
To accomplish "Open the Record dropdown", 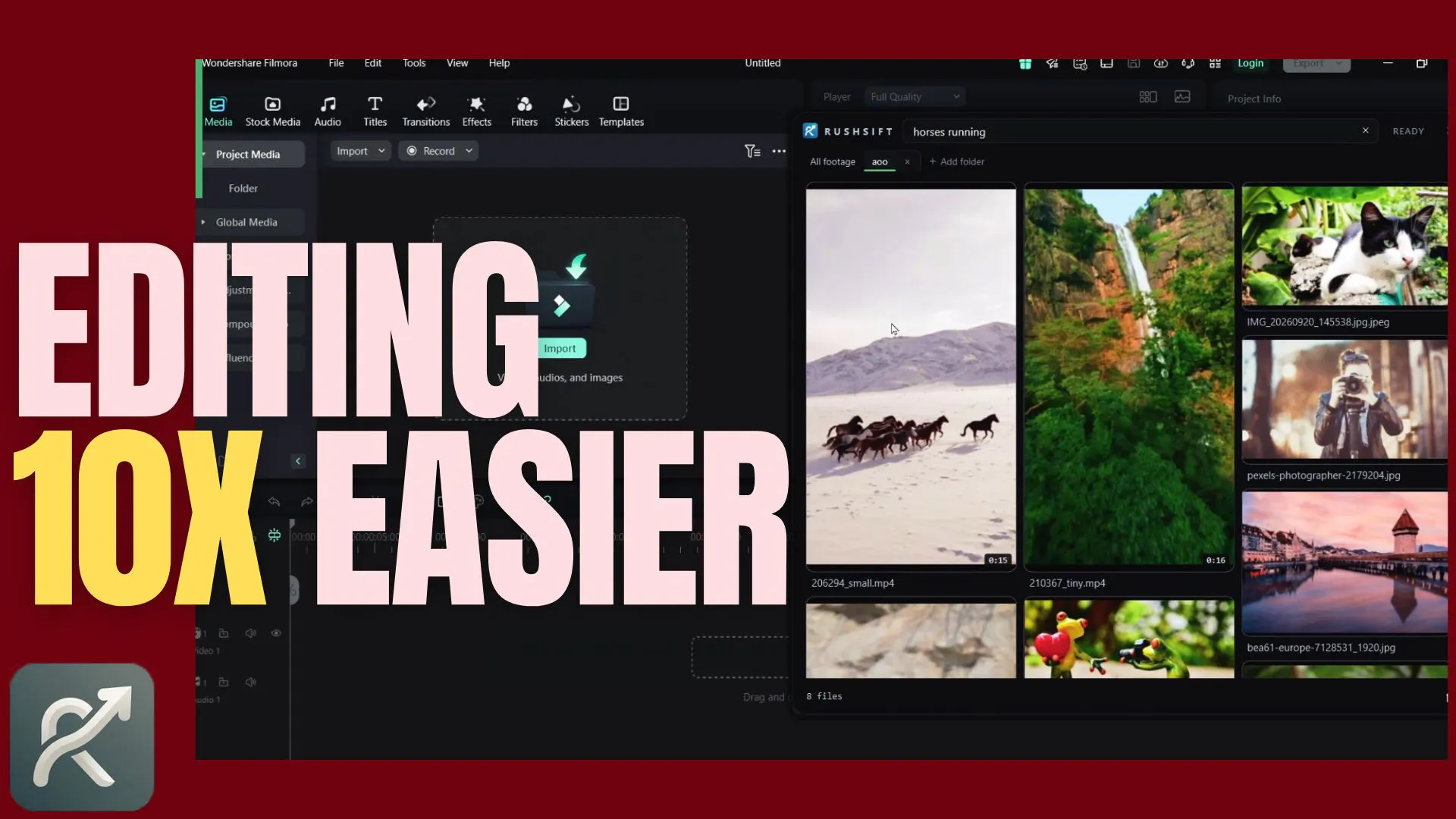I will (439, 151).
